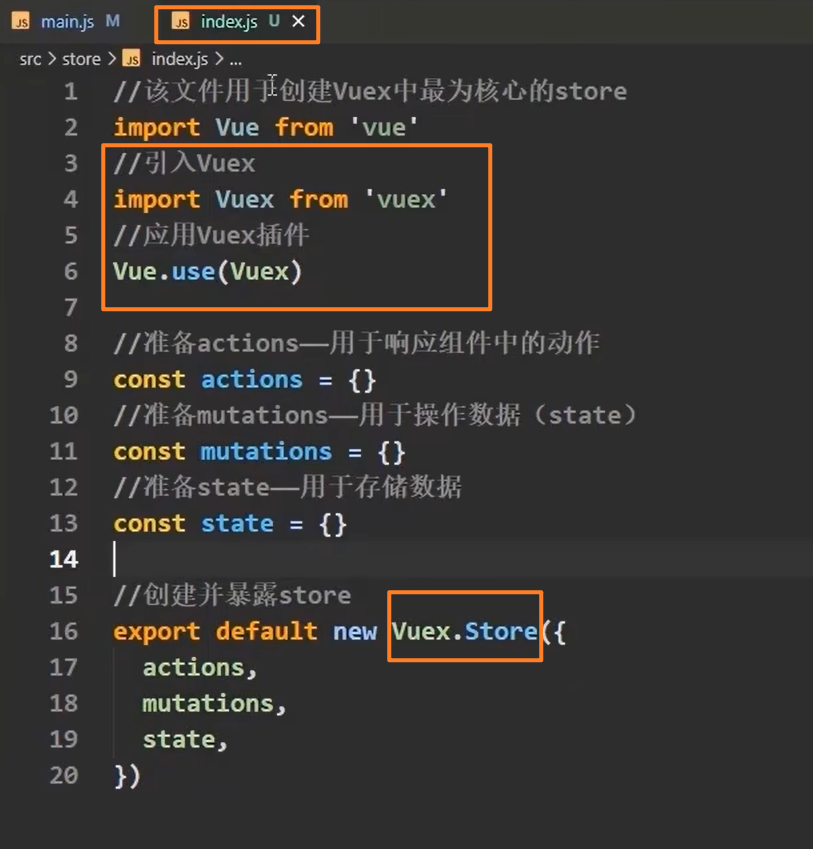Click the empty braces on line 9
Viewport: 813px width, 849px height.
[362, 380]
